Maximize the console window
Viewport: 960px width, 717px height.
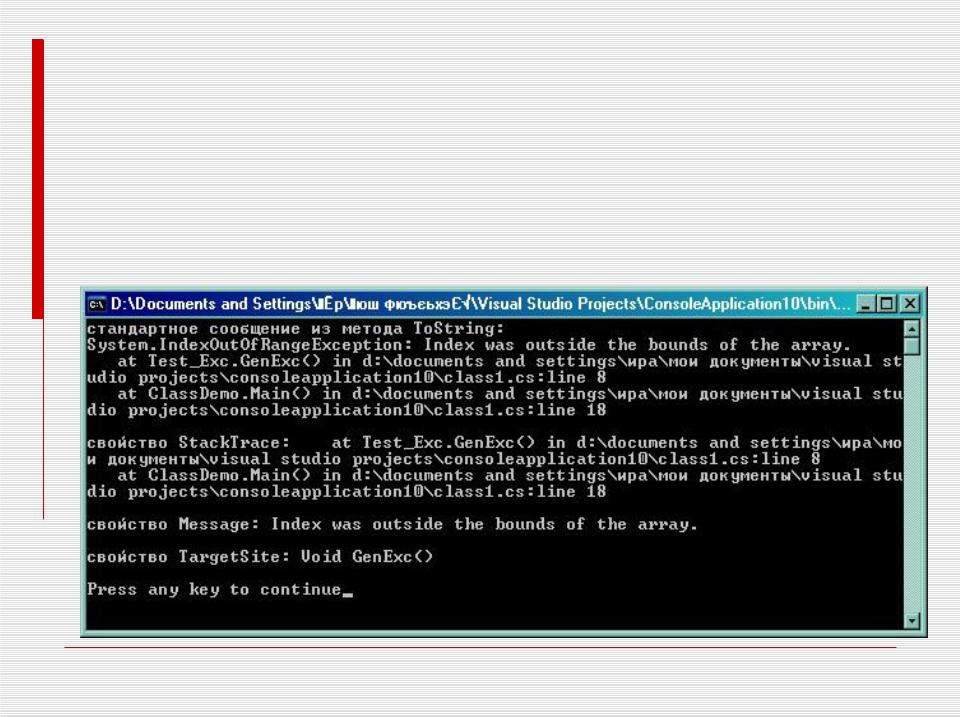tap(887, 304)
